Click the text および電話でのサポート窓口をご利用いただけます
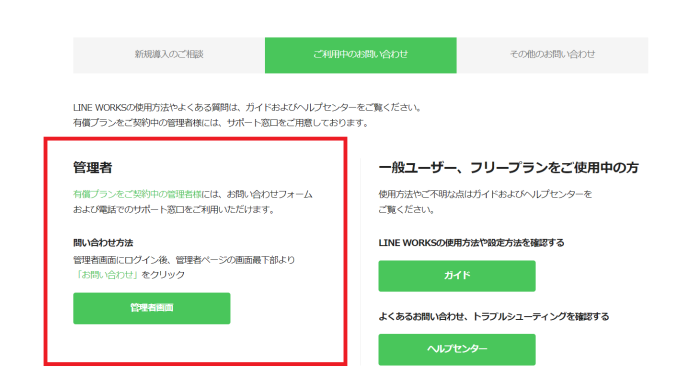700x390 pixels. pos(174,209)
